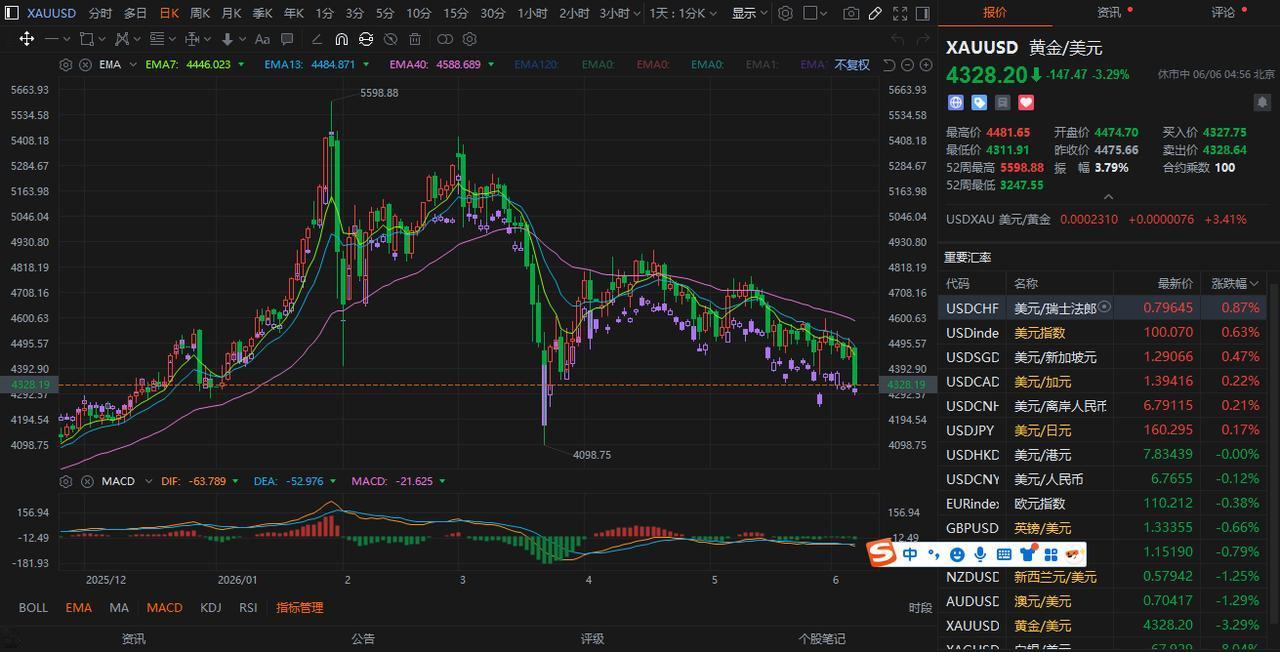This screenshot has width=1280, height=652.
Task: Remove MACD indicator with the x icon
Action: point(85,481)
